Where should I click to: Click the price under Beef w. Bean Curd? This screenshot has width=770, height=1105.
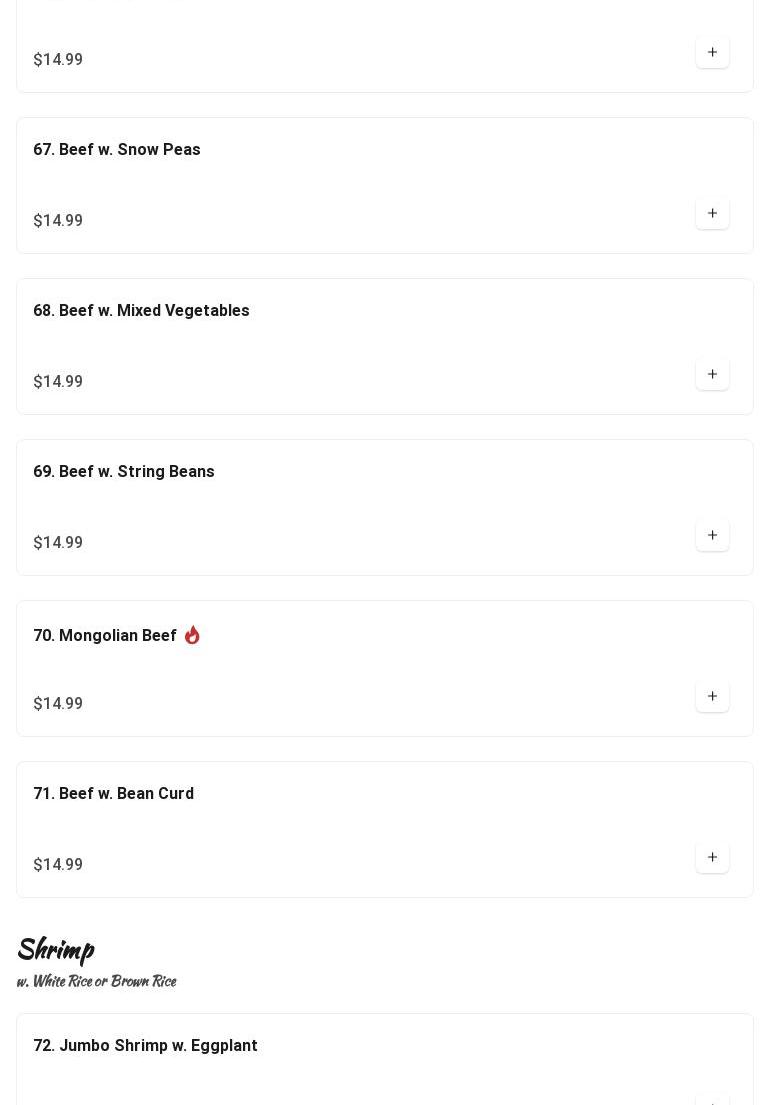pos(58,865)
